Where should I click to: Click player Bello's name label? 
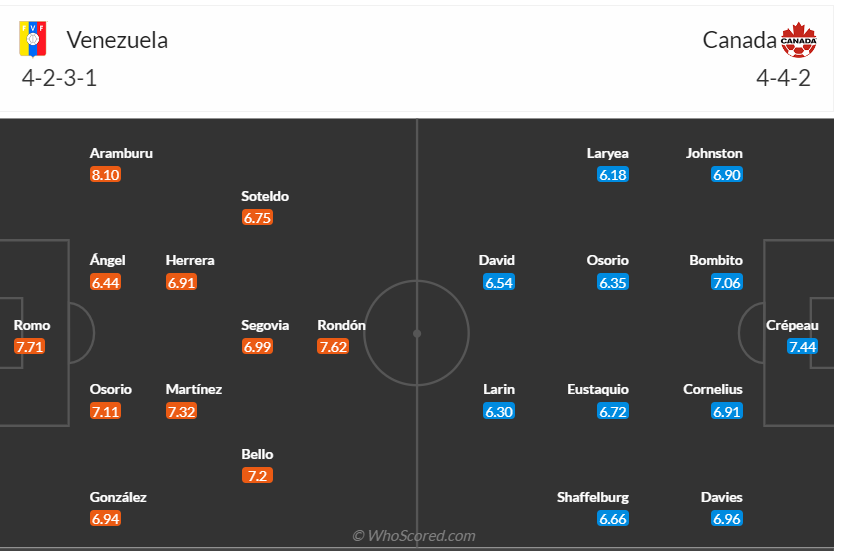(x=257, y=454)
